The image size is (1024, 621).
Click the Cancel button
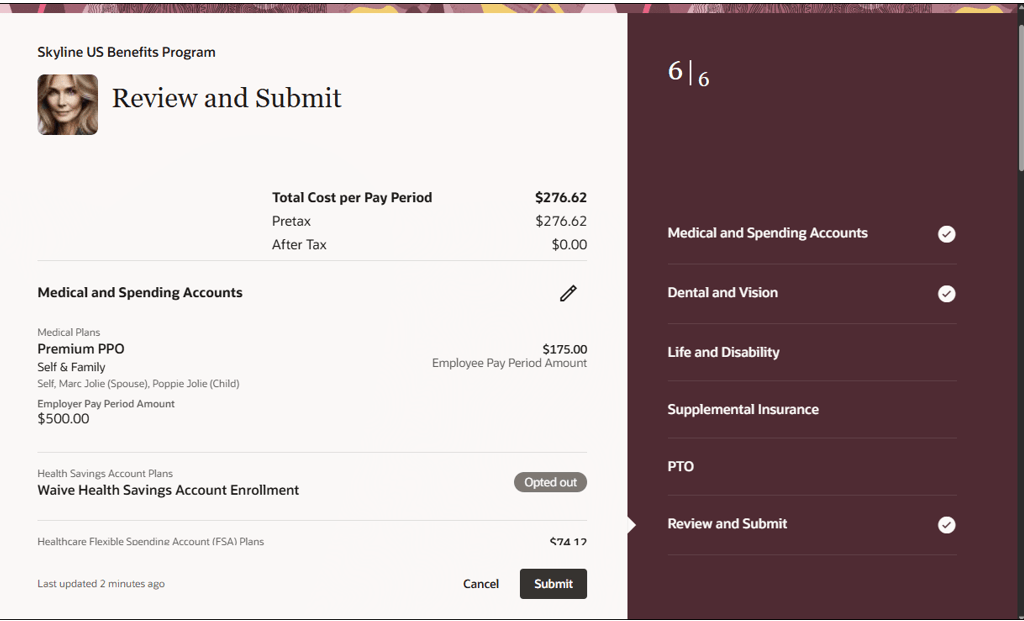[480, 584]
